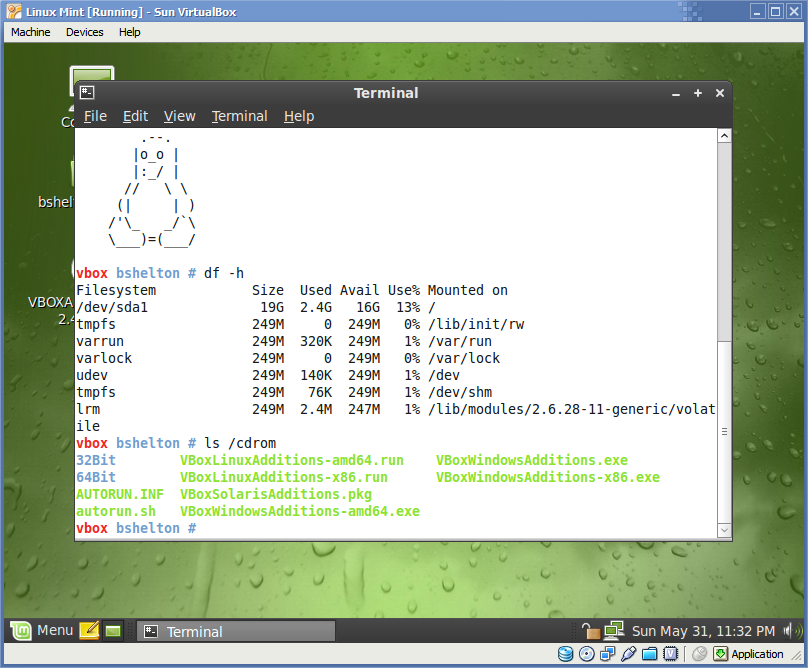Click the terminal scrollbar down arrow

tap(724, 531)
